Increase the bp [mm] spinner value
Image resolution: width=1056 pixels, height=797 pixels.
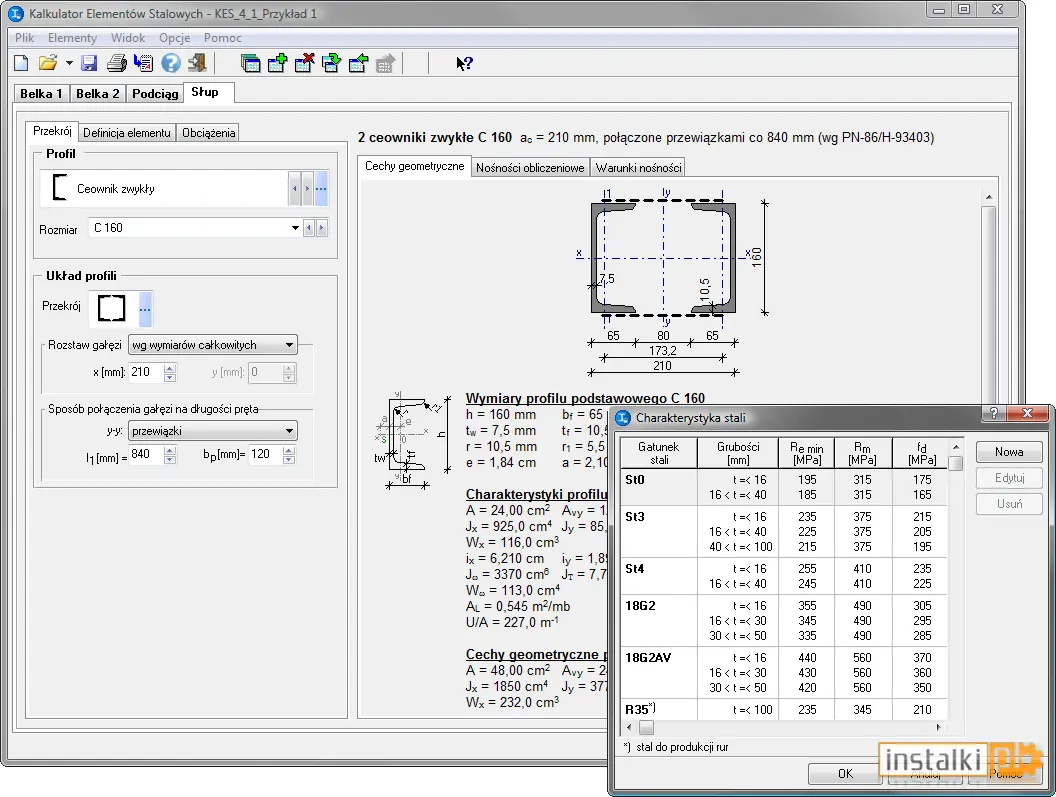coord(289,450)
